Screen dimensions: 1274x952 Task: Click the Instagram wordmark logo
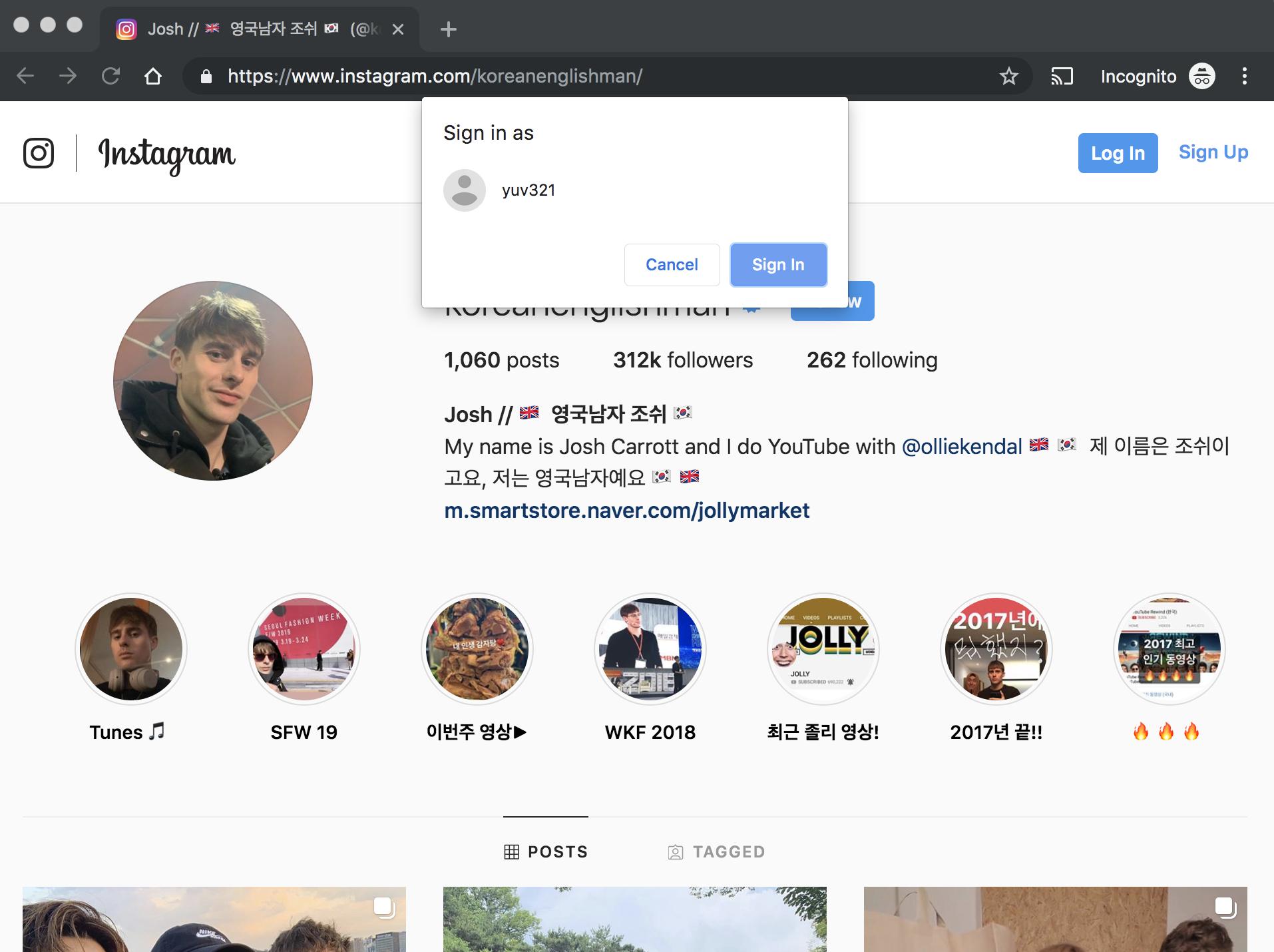(166, 155)
